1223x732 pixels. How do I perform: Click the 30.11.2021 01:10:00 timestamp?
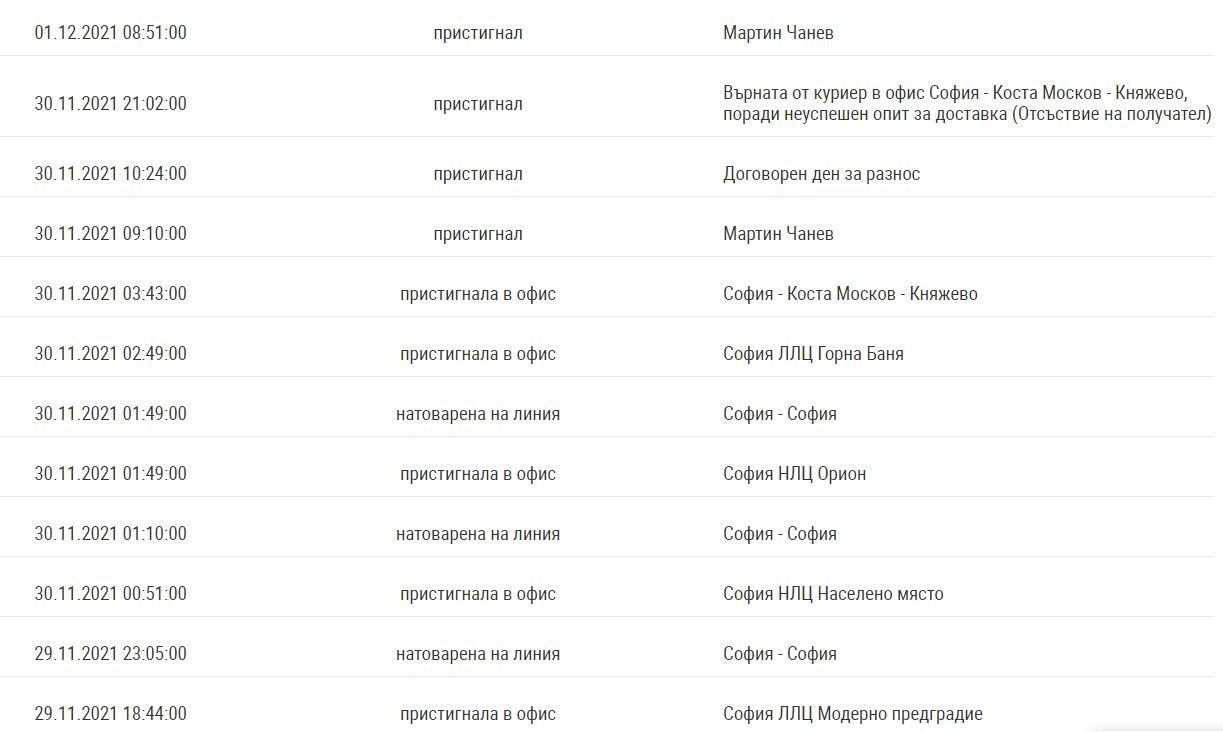click(110, 534)
